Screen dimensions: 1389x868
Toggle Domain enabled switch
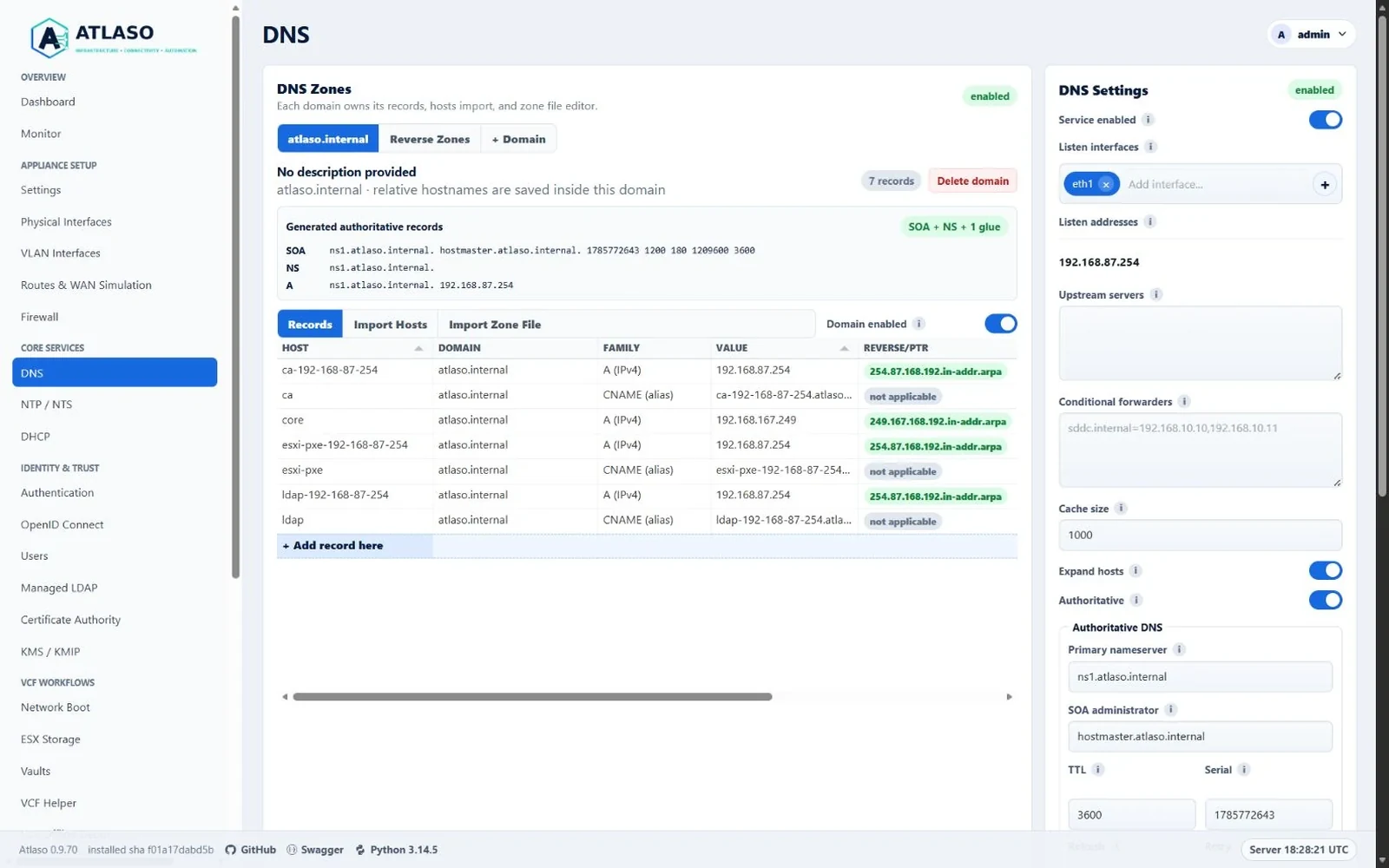click(x=1000, y=324)
